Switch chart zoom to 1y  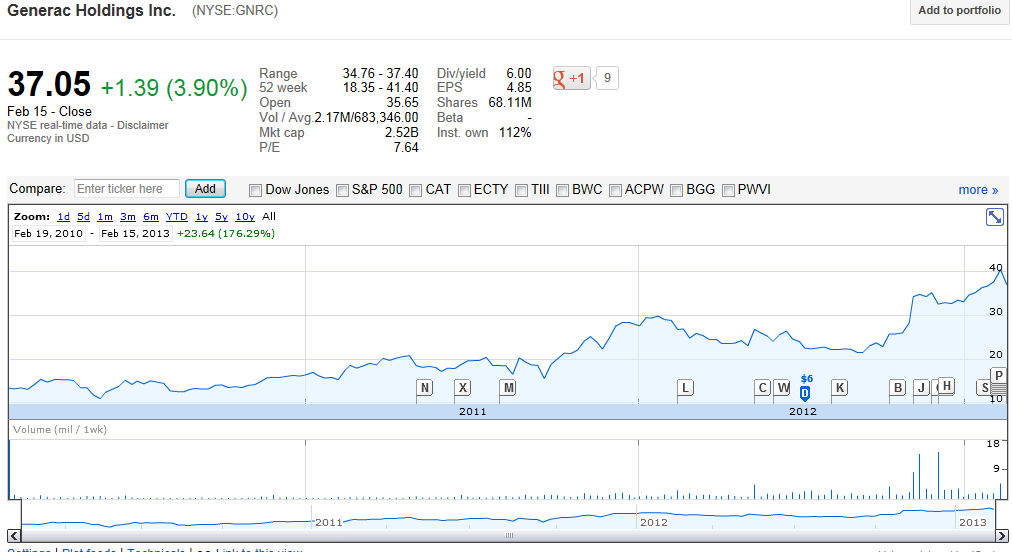(x=201, y=217)
